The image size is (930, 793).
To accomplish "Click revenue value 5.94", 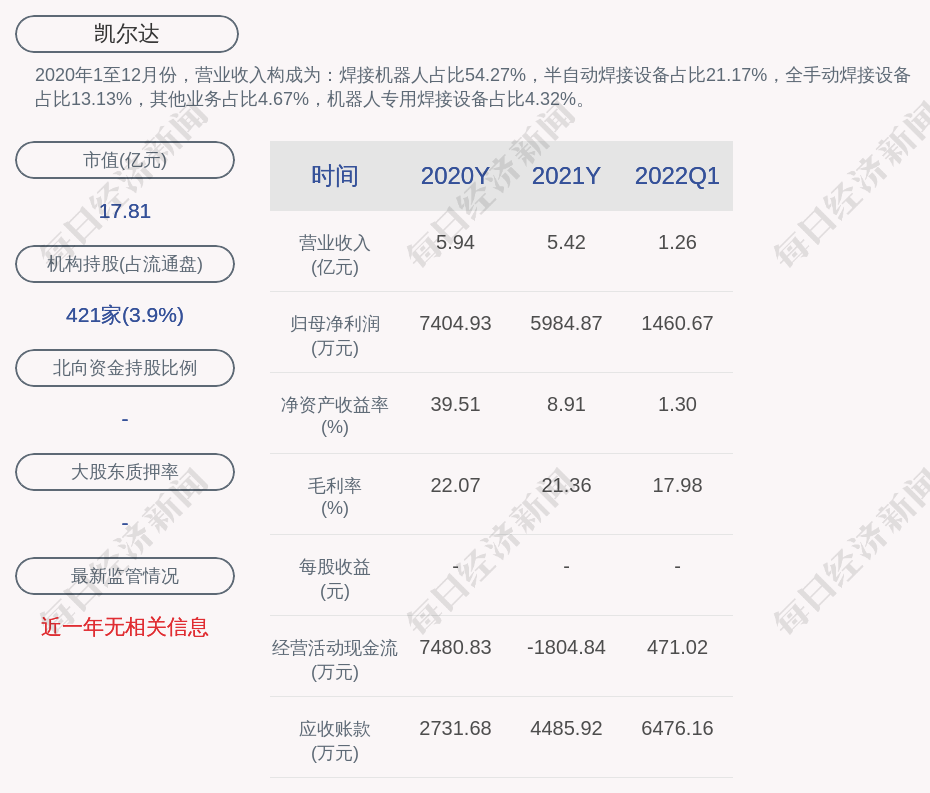I will pos(455,242).
